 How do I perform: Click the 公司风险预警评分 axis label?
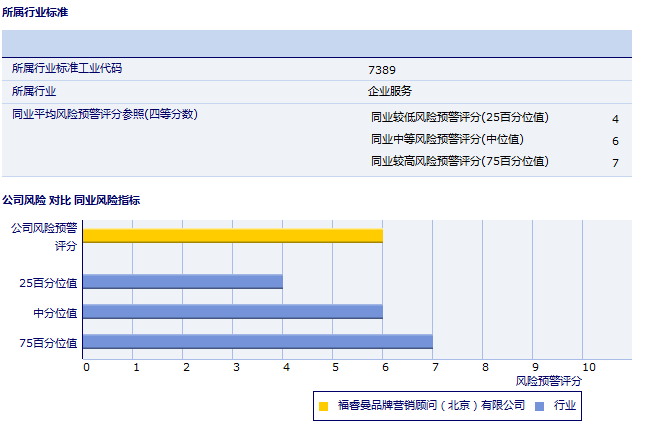44,236
